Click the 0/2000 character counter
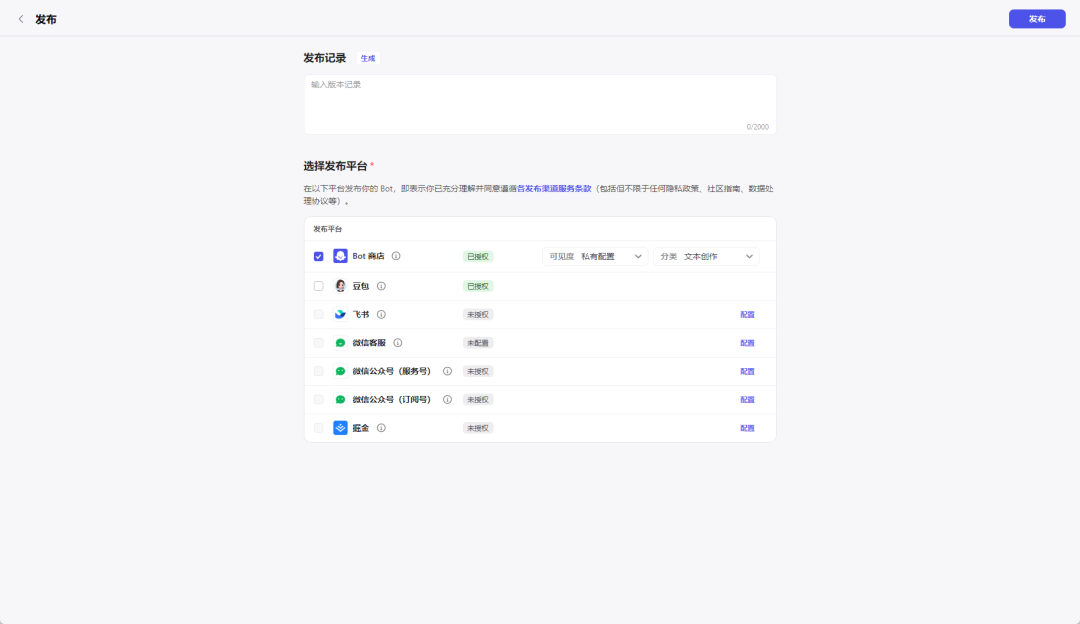The height and width of the screenshot is (624, 1080). (x=757, y=127)
